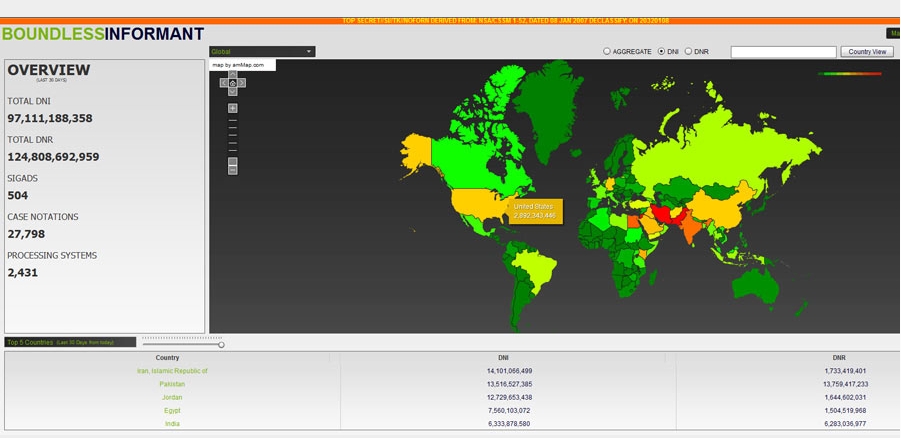Pan the map right with arrow

tap(242, 84)
